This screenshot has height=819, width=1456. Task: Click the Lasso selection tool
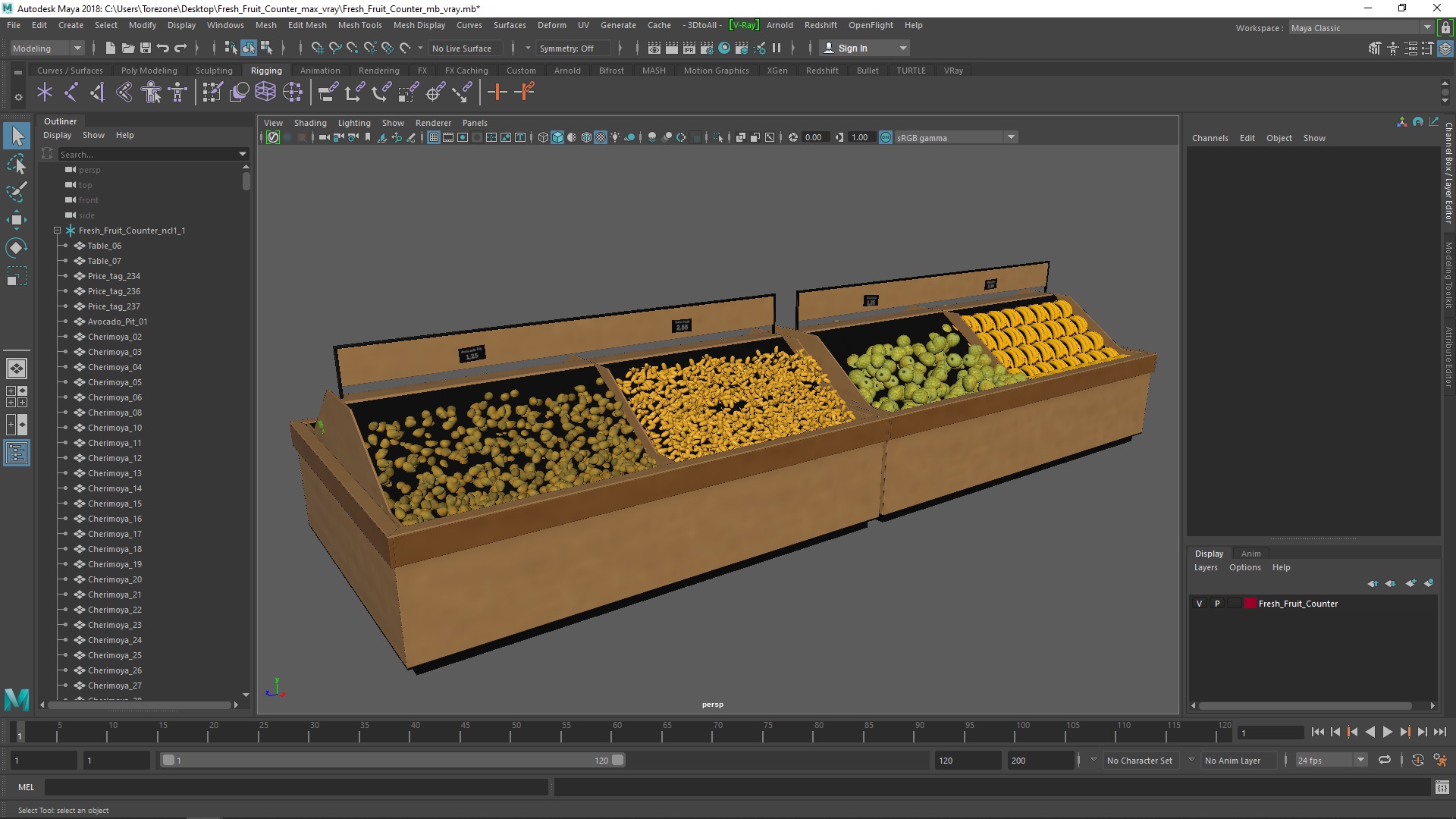(x=17, y=164)
